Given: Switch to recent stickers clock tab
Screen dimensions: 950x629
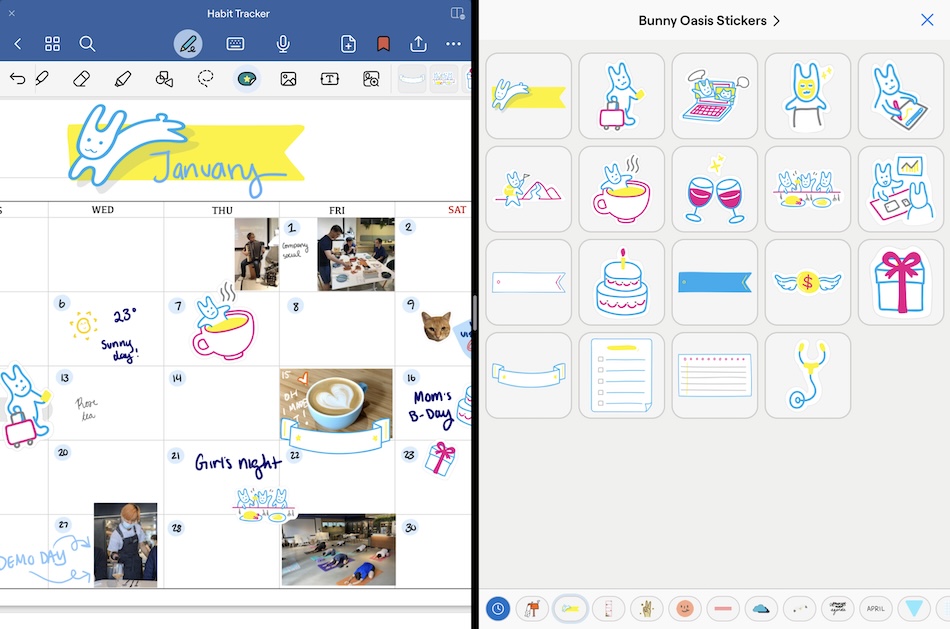Looking at the screenshot, I should point(497,608).
